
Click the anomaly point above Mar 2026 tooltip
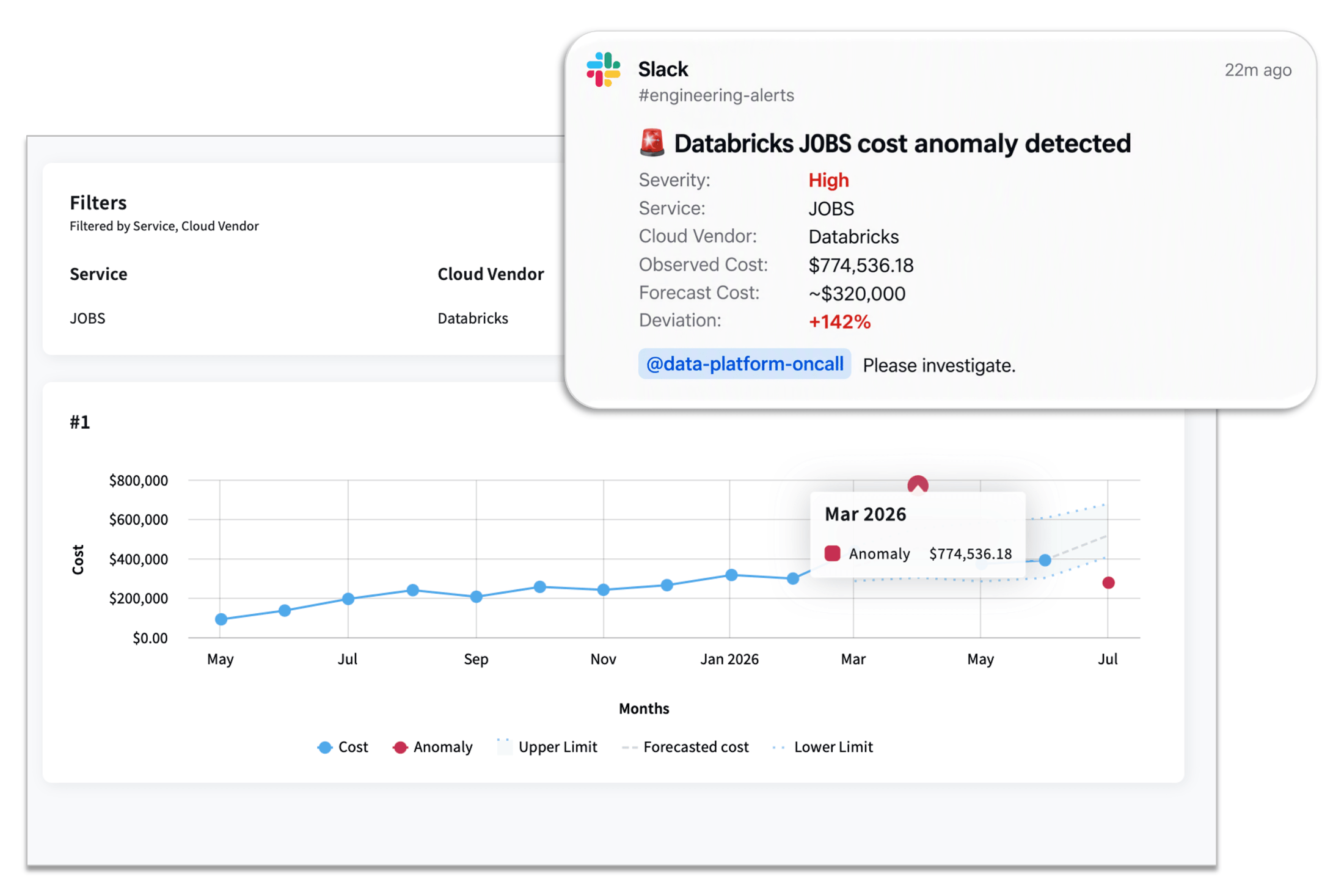(x=918, y=484)
